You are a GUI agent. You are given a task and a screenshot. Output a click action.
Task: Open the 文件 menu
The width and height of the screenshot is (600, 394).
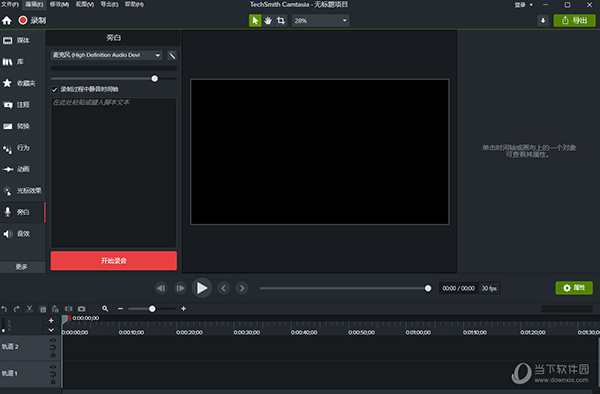pyautogui.click(x=10, y=4)
